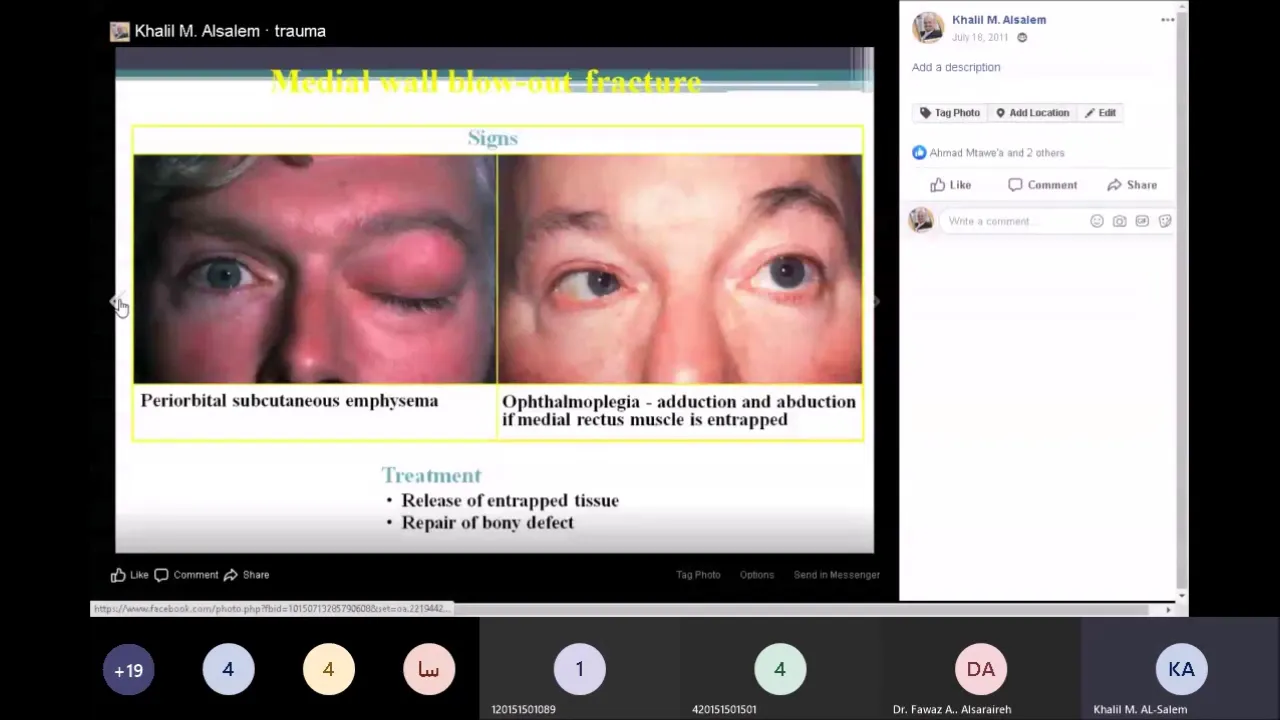Click the Tag Photo button in sidebar

[949, 113]
